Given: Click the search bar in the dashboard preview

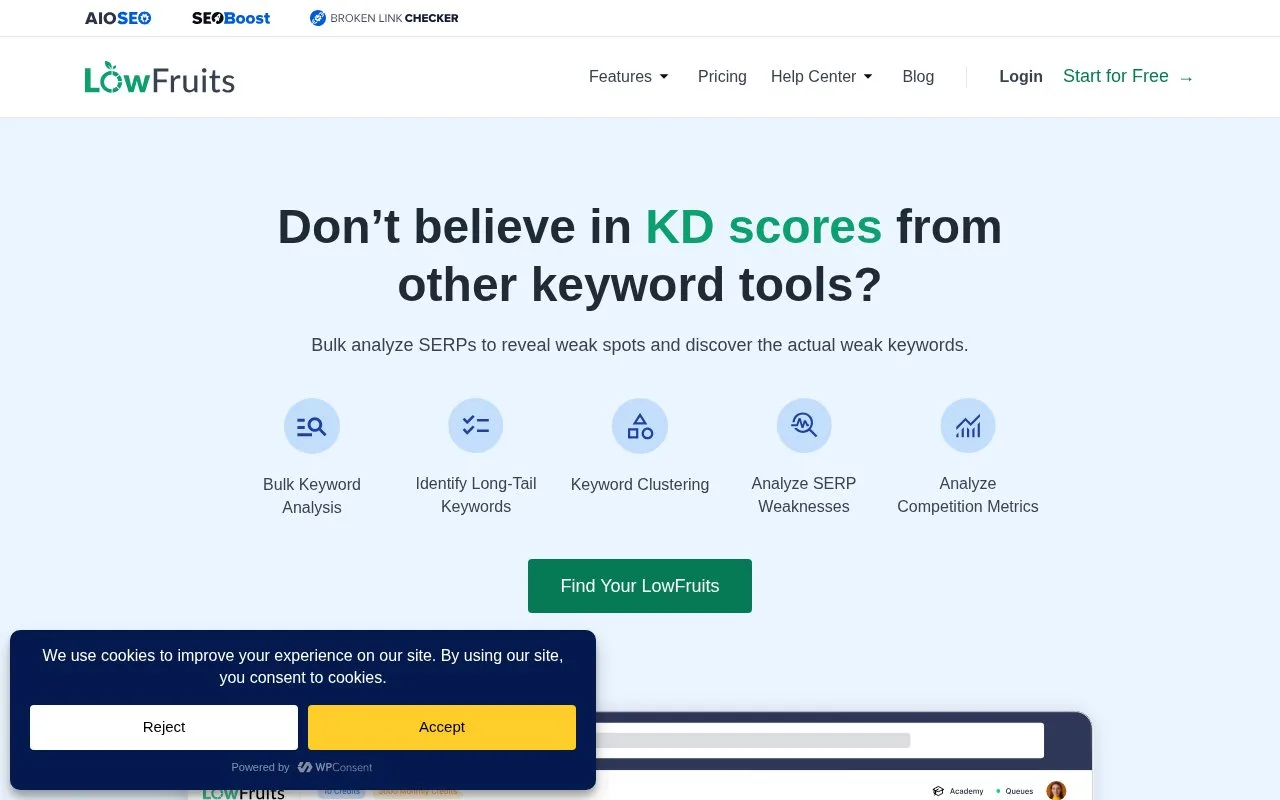Looking at the screenshot, I should pyautogui.click(x=818, y=741).
